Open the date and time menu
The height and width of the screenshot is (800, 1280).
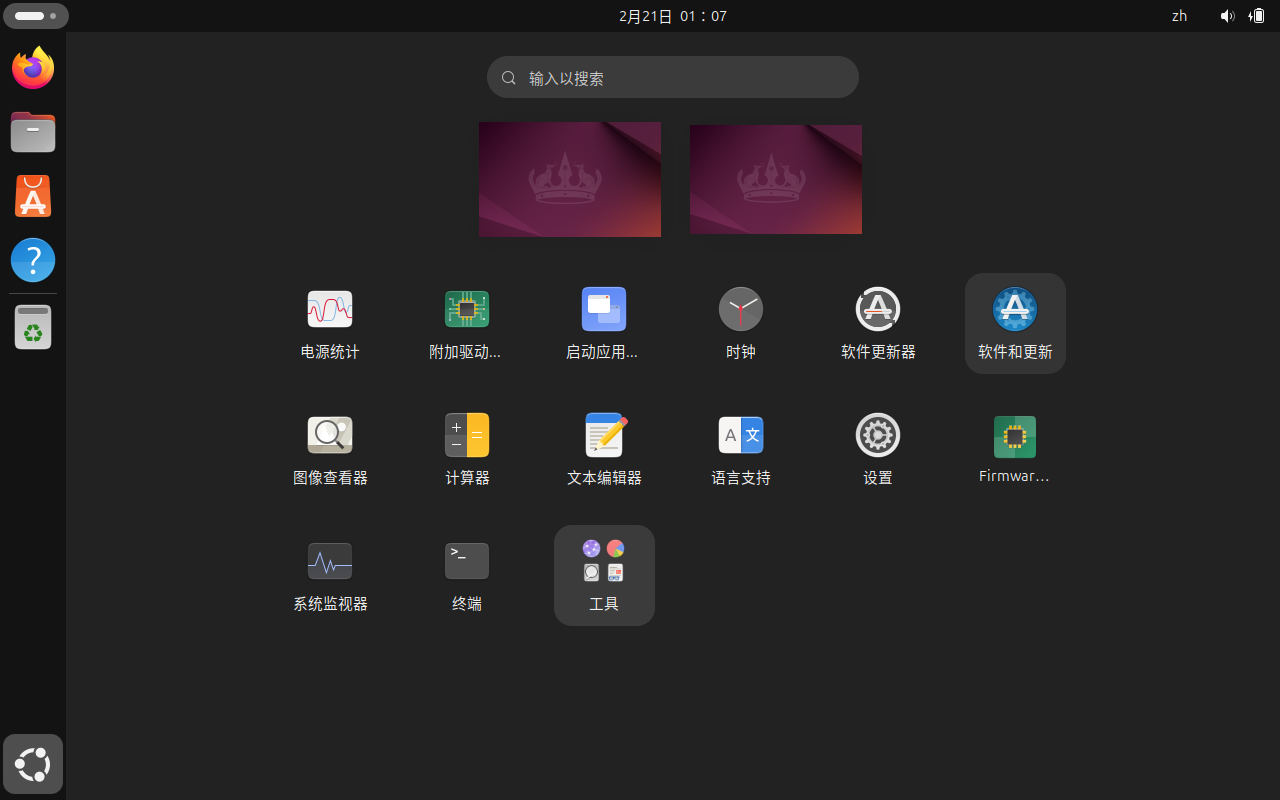672,16
